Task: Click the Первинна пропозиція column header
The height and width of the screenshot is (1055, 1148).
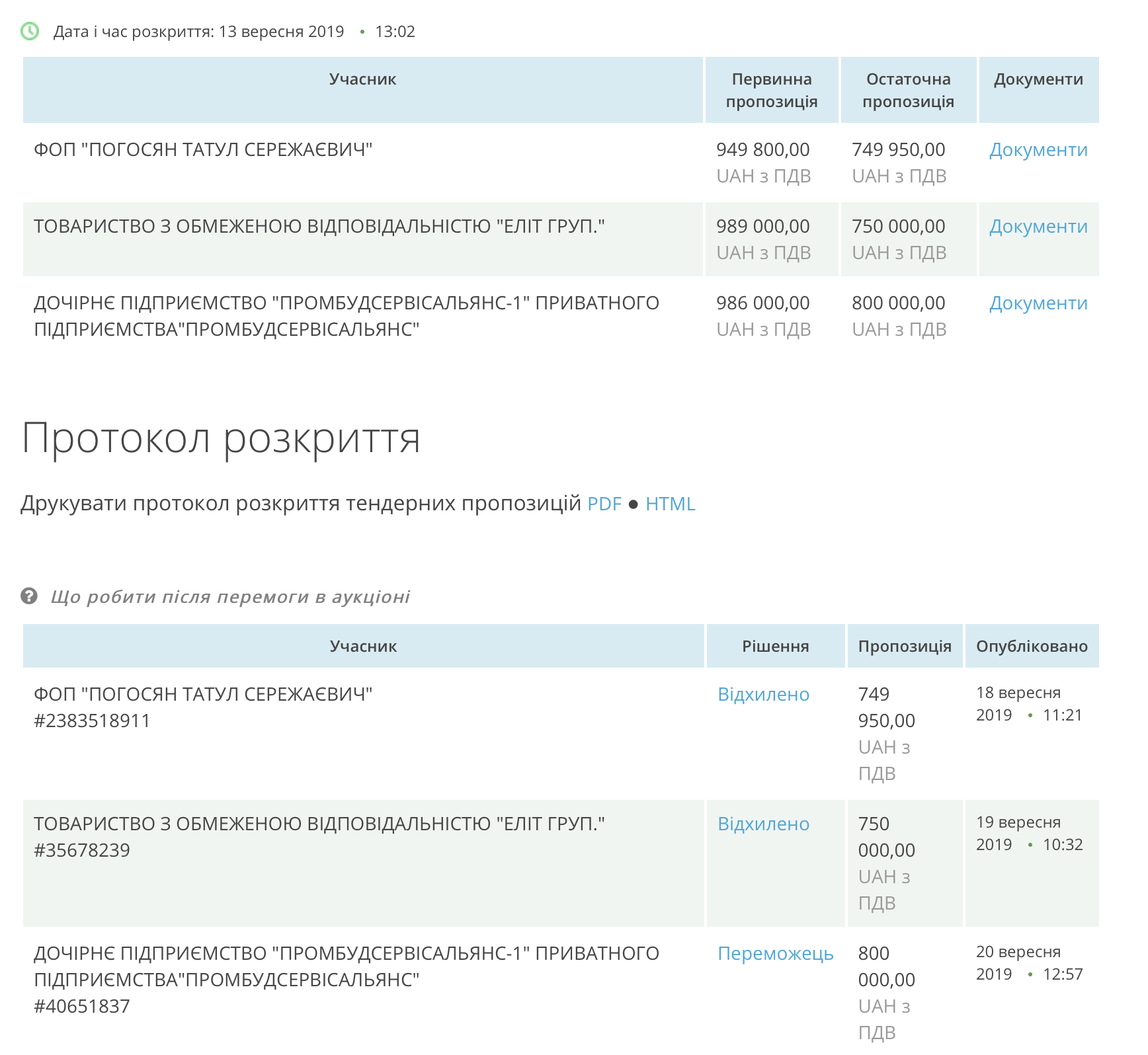Action: (x=772, y=90)
